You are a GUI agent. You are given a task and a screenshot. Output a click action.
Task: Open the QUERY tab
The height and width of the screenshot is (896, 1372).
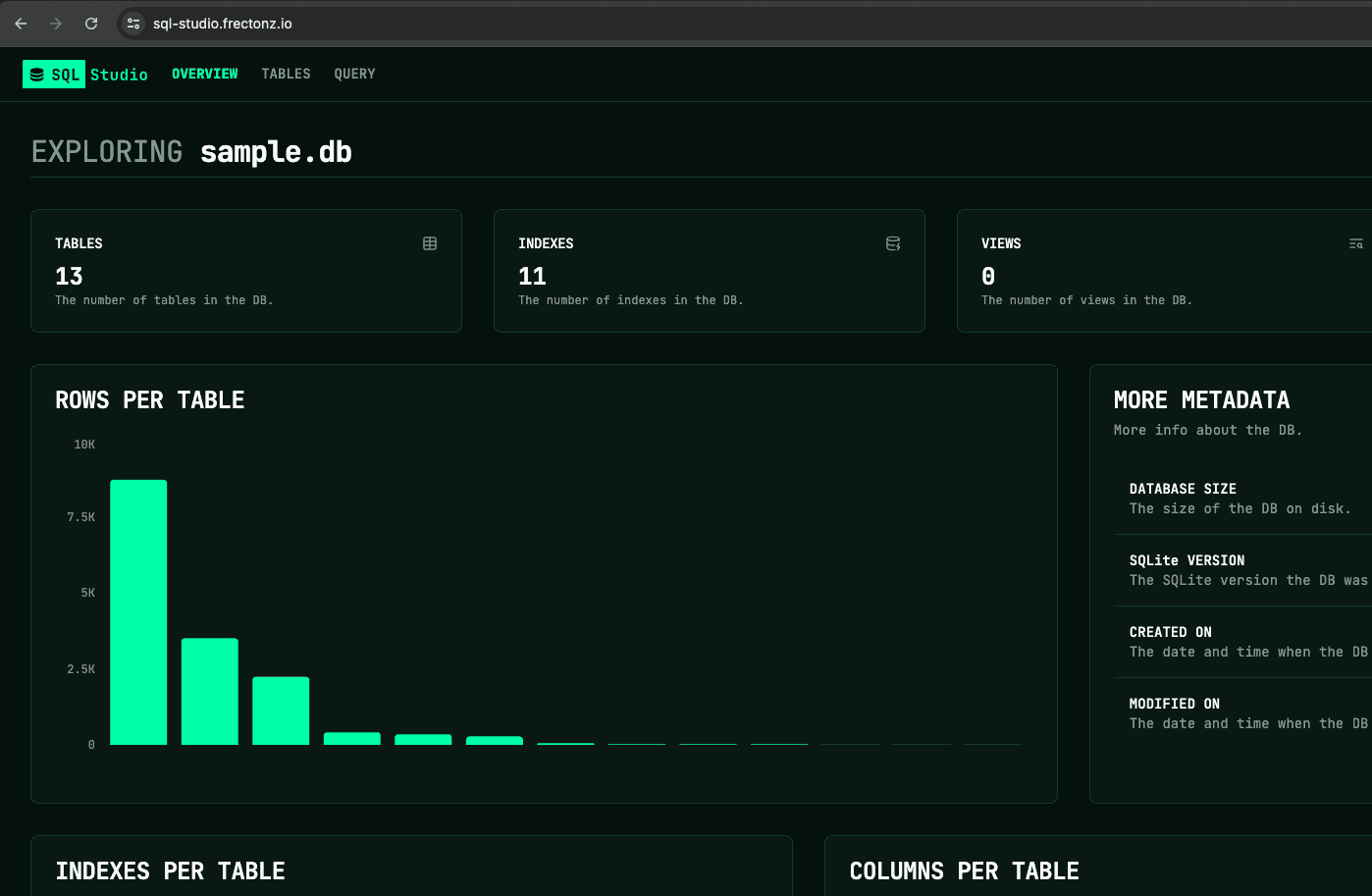(354, 74)
